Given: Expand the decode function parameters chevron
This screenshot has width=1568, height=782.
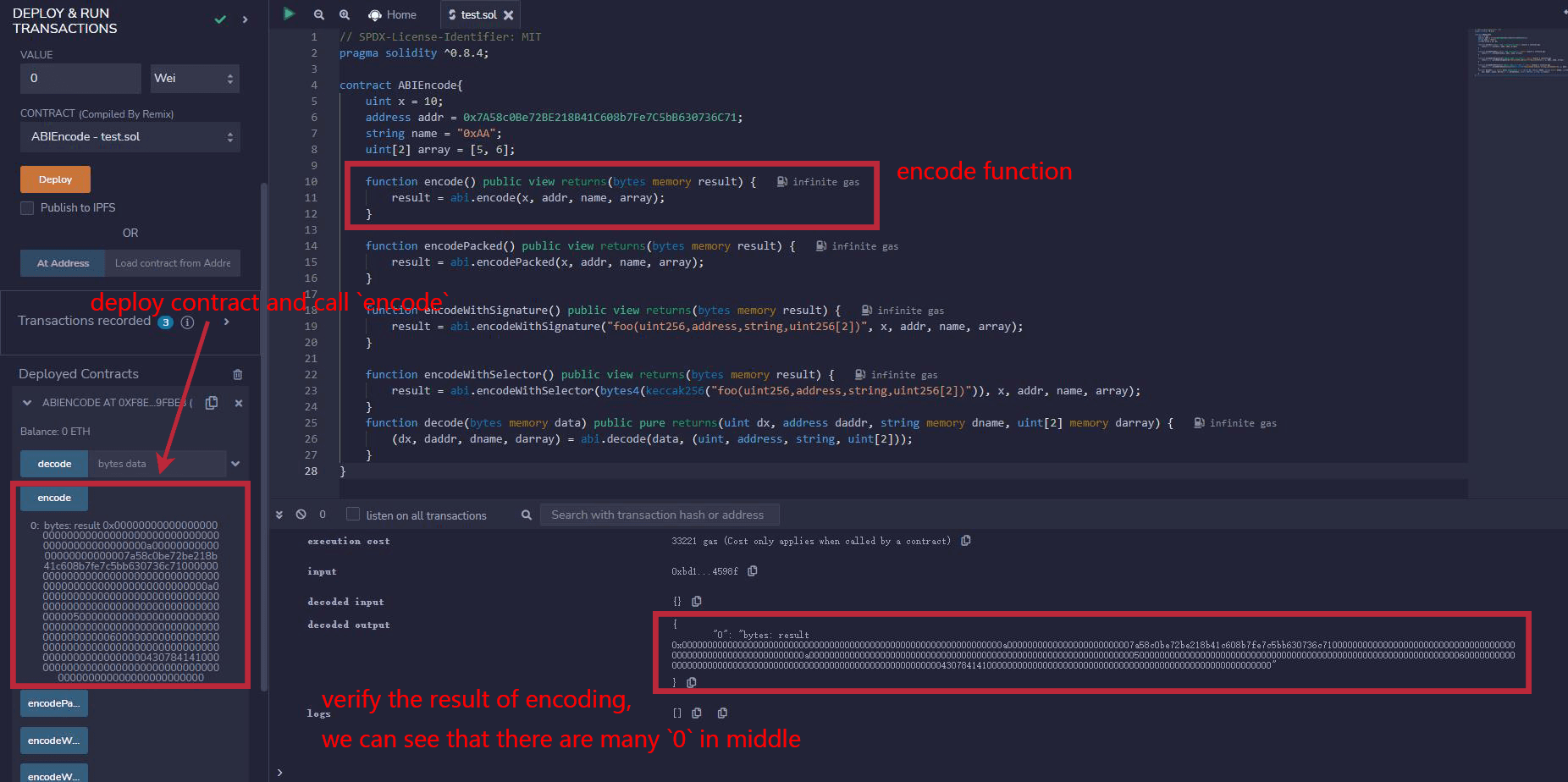Looking at the screenshot, I should pyautogui.click(x=235, y=464).
